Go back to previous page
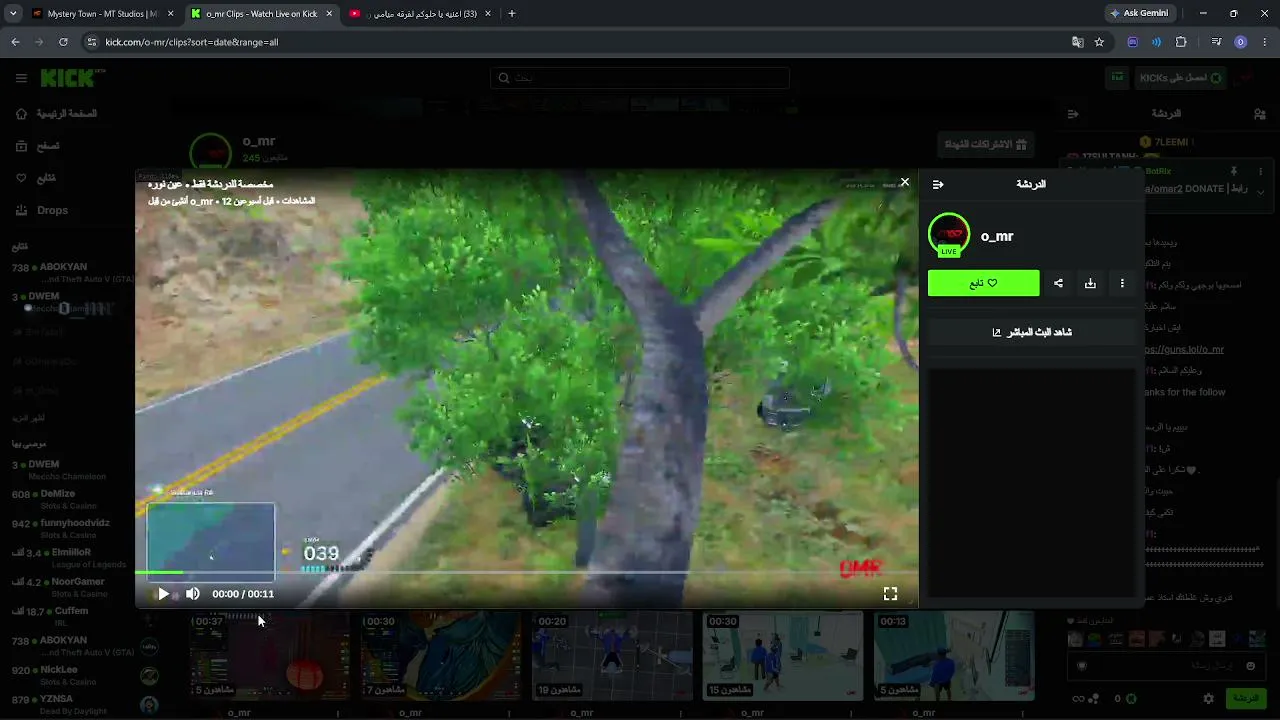Screen dimensions: 1280x720 point(15,42)
